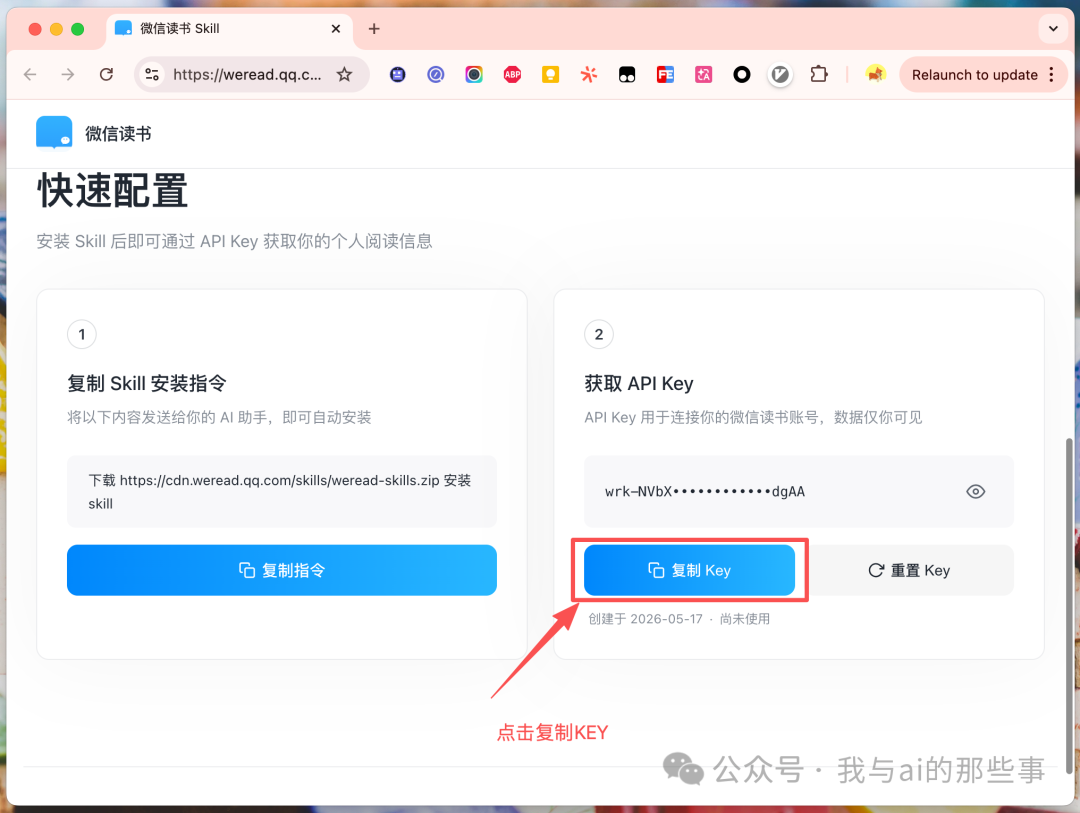Click the 复制 Key button

689,570
